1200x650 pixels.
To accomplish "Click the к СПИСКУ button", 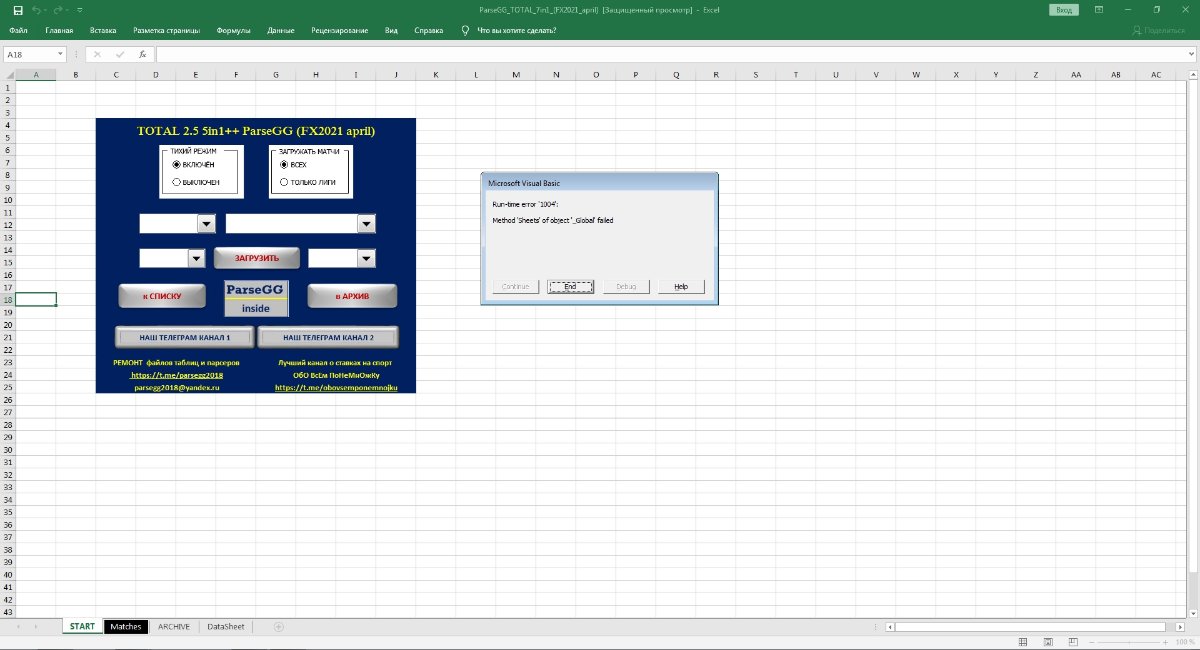I will point(162,296).
